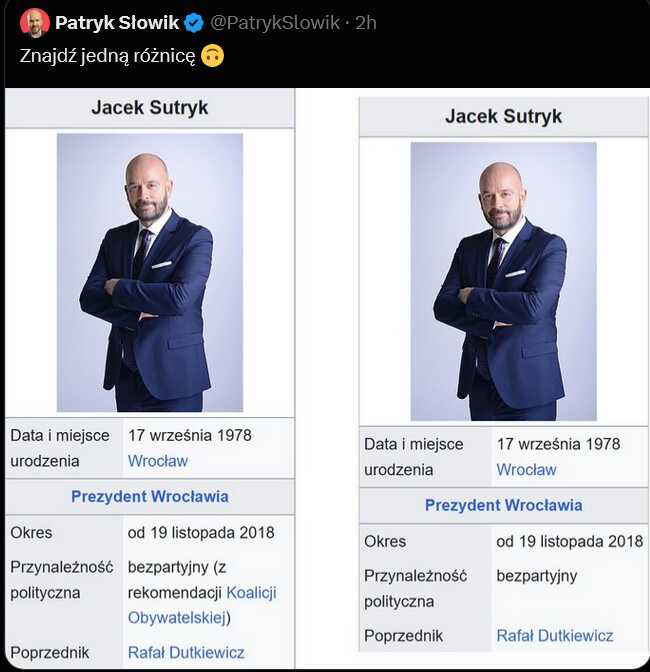This screenshot has height=672, width=650.
Task: Follow the right Wrocław birthplace link
Action: (x=527, y=470)
